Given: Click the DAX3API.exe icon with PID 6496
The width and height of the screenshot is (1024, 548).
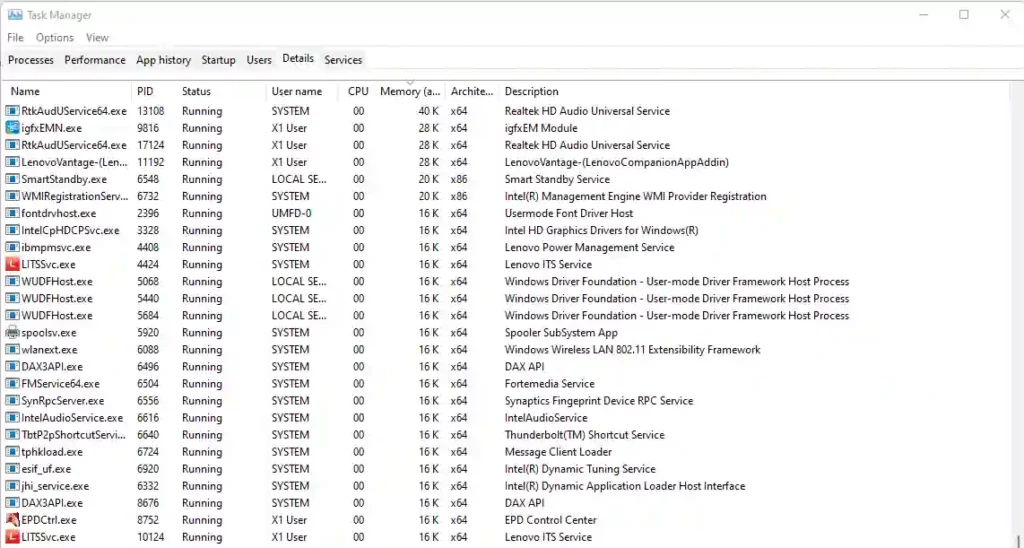Looking at the screenshot, I should [12, 366].
